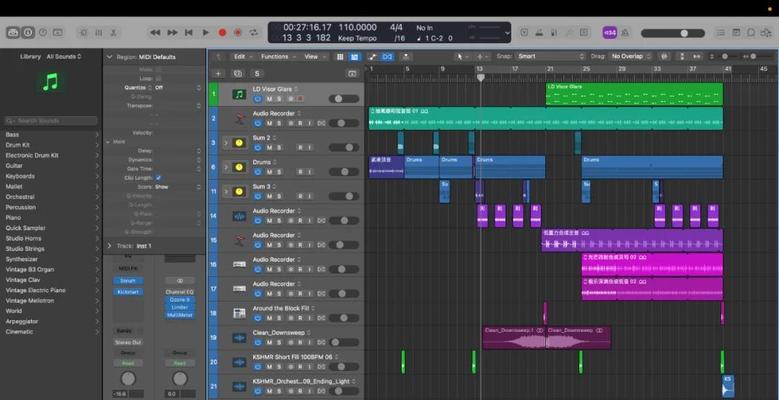Adjust the master volume slider
The width and height of the screenshot is (779, 400).
click(x=673, y=33)
